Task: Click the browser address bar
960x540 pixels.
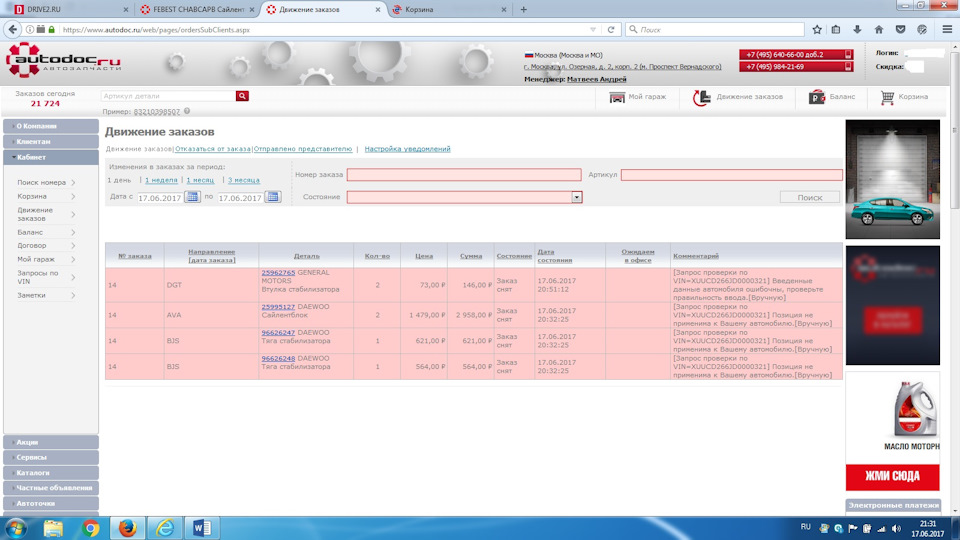Action: (x=324, y=29)
